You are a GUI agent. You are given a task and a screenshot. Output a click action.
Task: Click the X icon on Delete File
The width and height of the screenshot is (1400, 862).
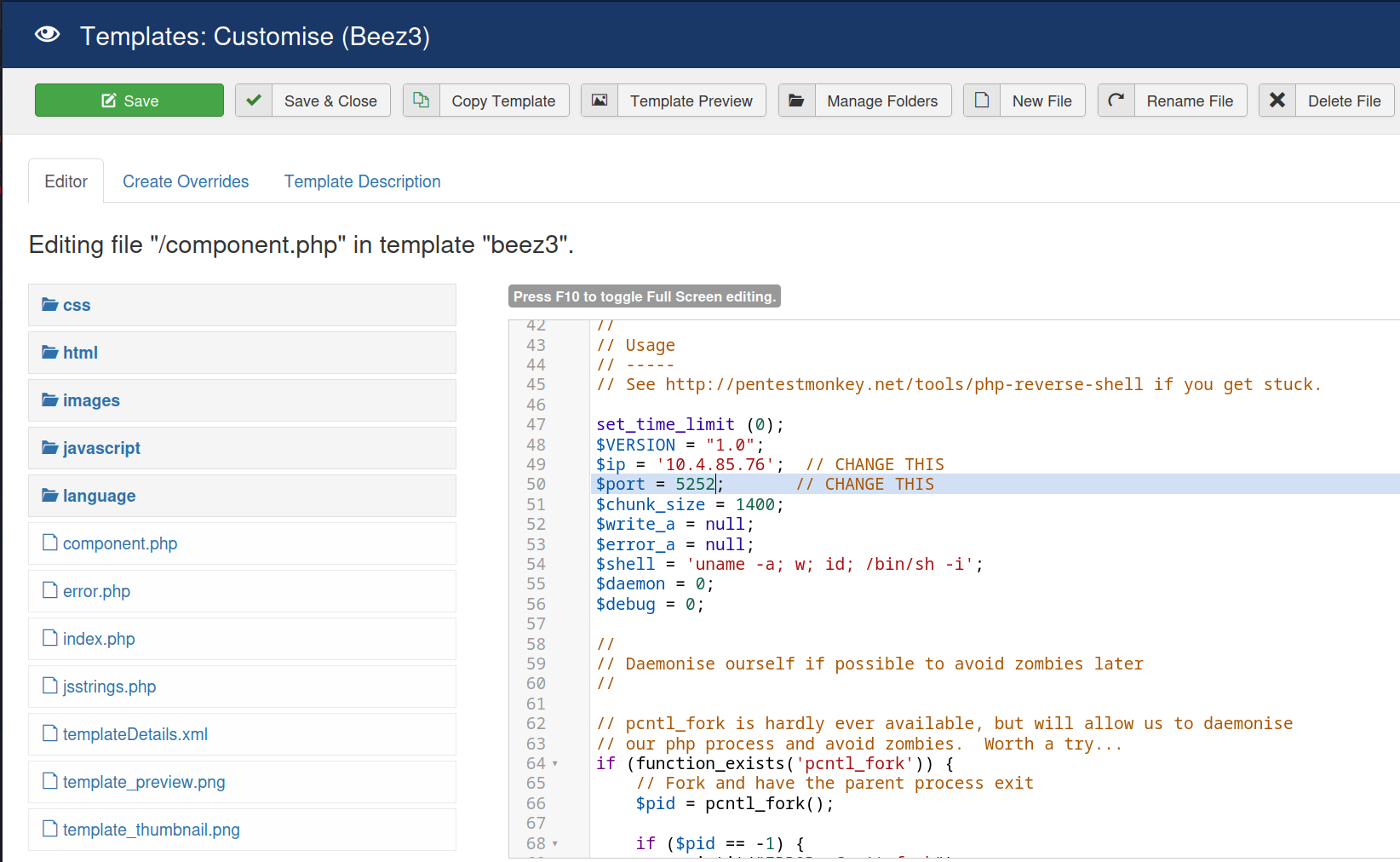pyautogui.click(x=1277, y=101)
